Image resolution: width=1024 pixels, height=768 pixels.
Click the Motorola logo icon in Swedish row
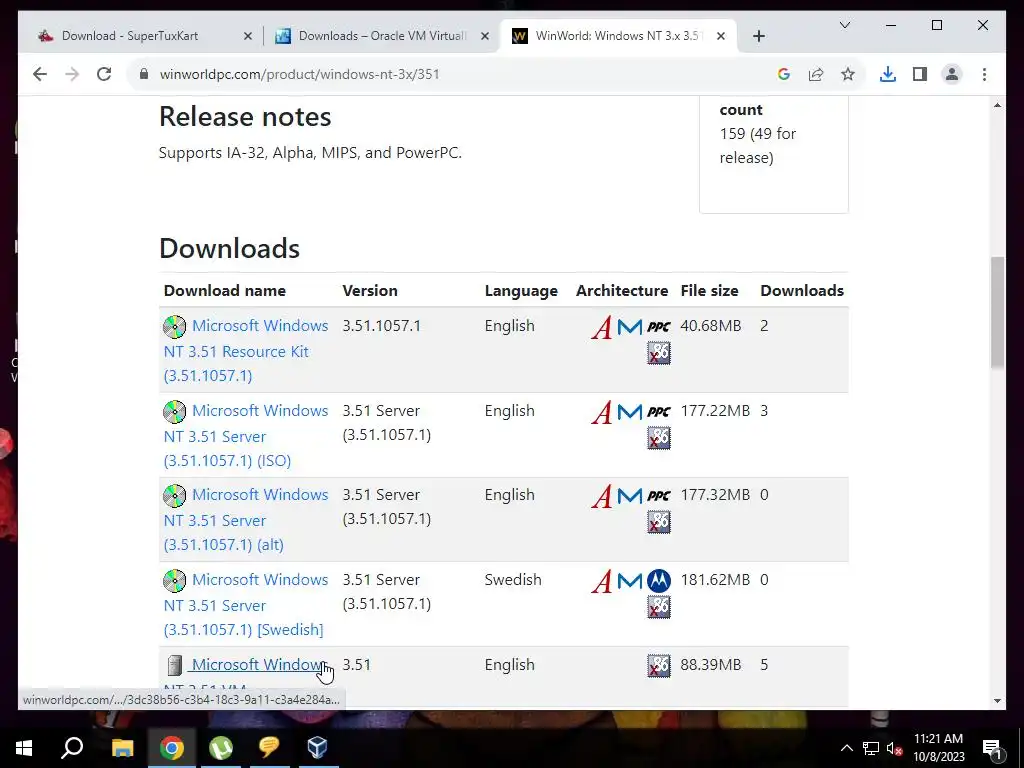pyautogui.click(x=659, y=581)
